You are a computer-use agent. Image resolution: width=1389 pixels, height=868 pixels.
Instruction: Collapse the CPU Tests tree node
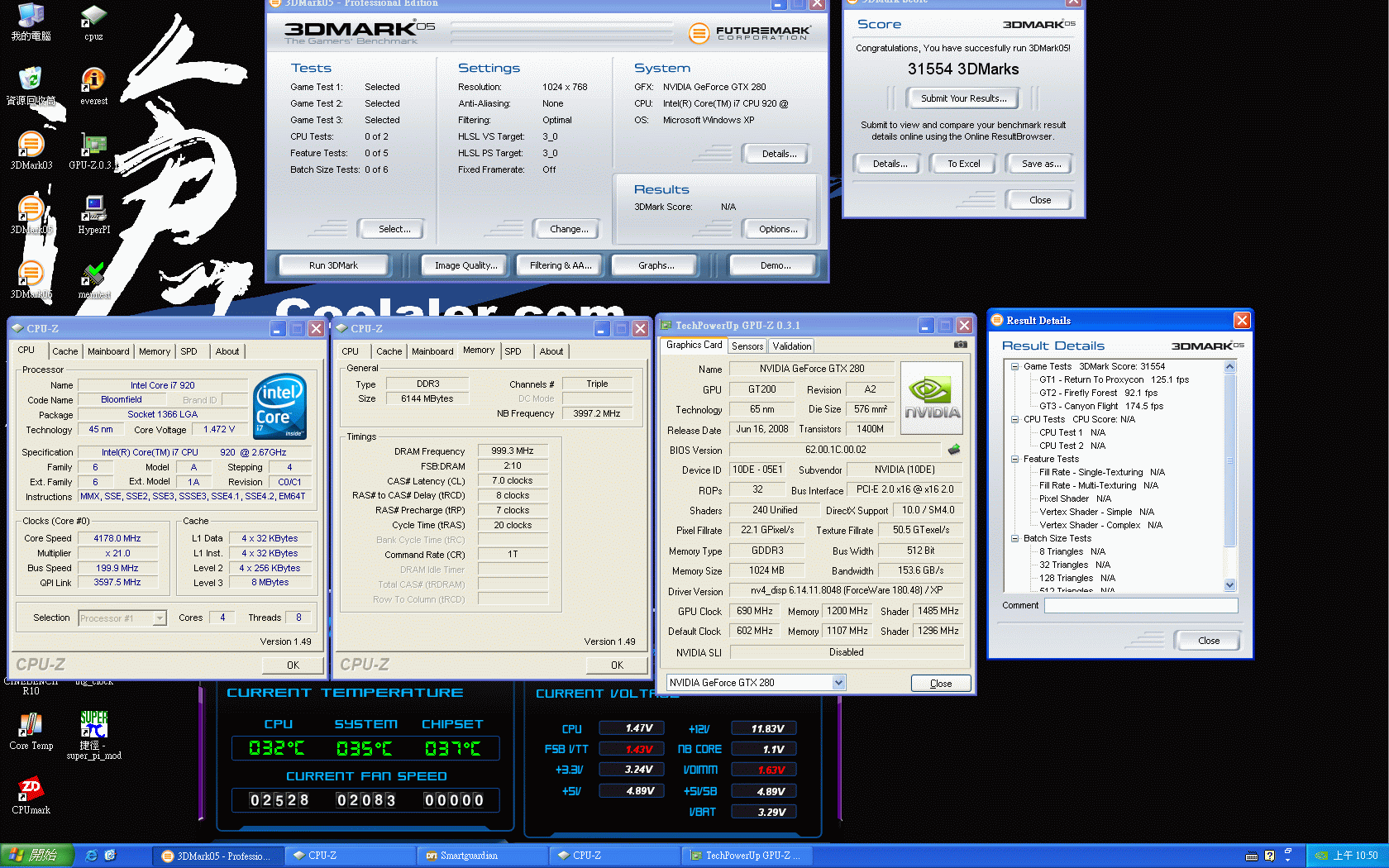(x=1014, y=419)
